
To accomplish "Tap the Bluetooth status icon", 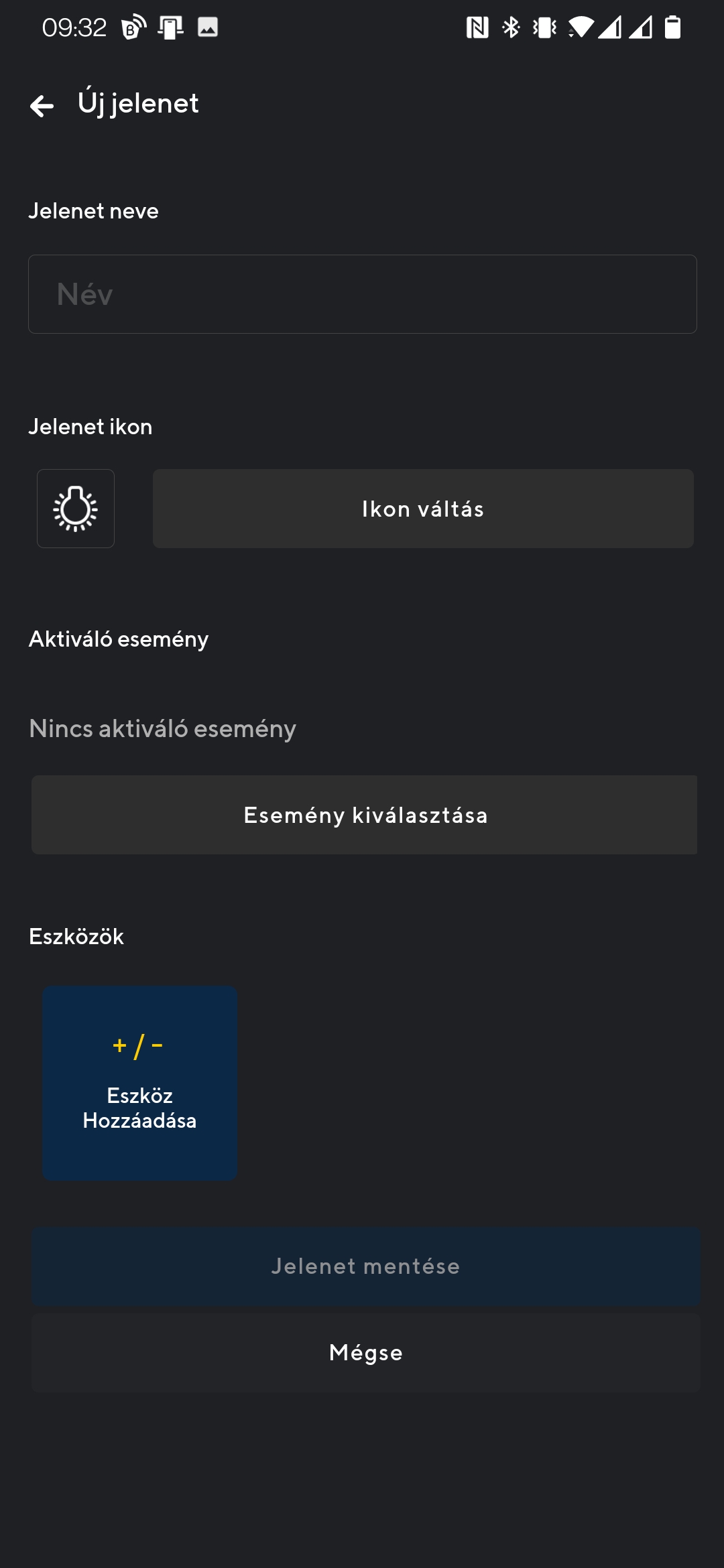I will pyautogui.click(x=511, y=27).
